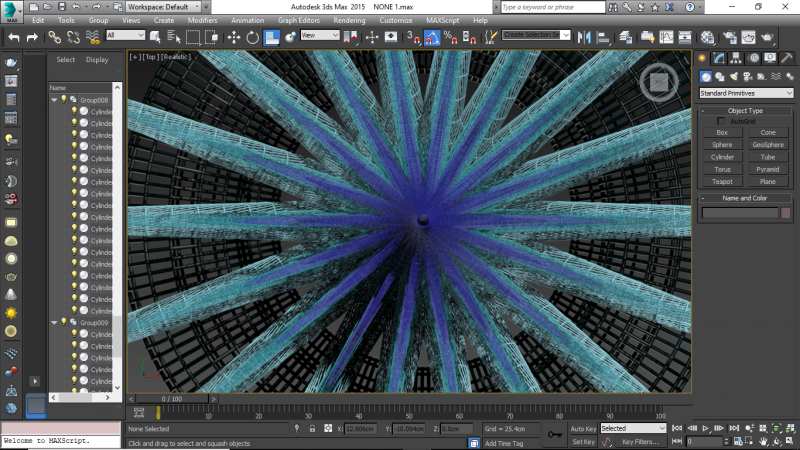This screenshot has height=450, width=800.
Task: Activate the Select and Move tool
Action: click(x=234, y=37)
